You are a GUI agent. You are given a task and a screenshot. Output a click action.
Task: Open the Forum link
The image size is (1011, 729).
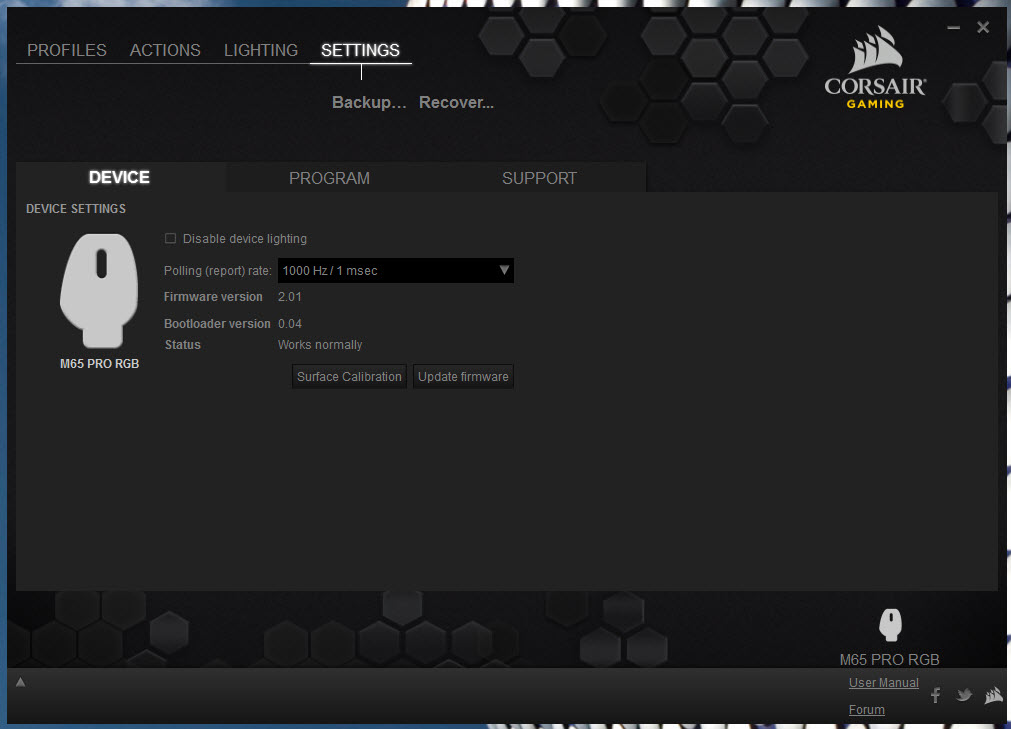point(867,710)
